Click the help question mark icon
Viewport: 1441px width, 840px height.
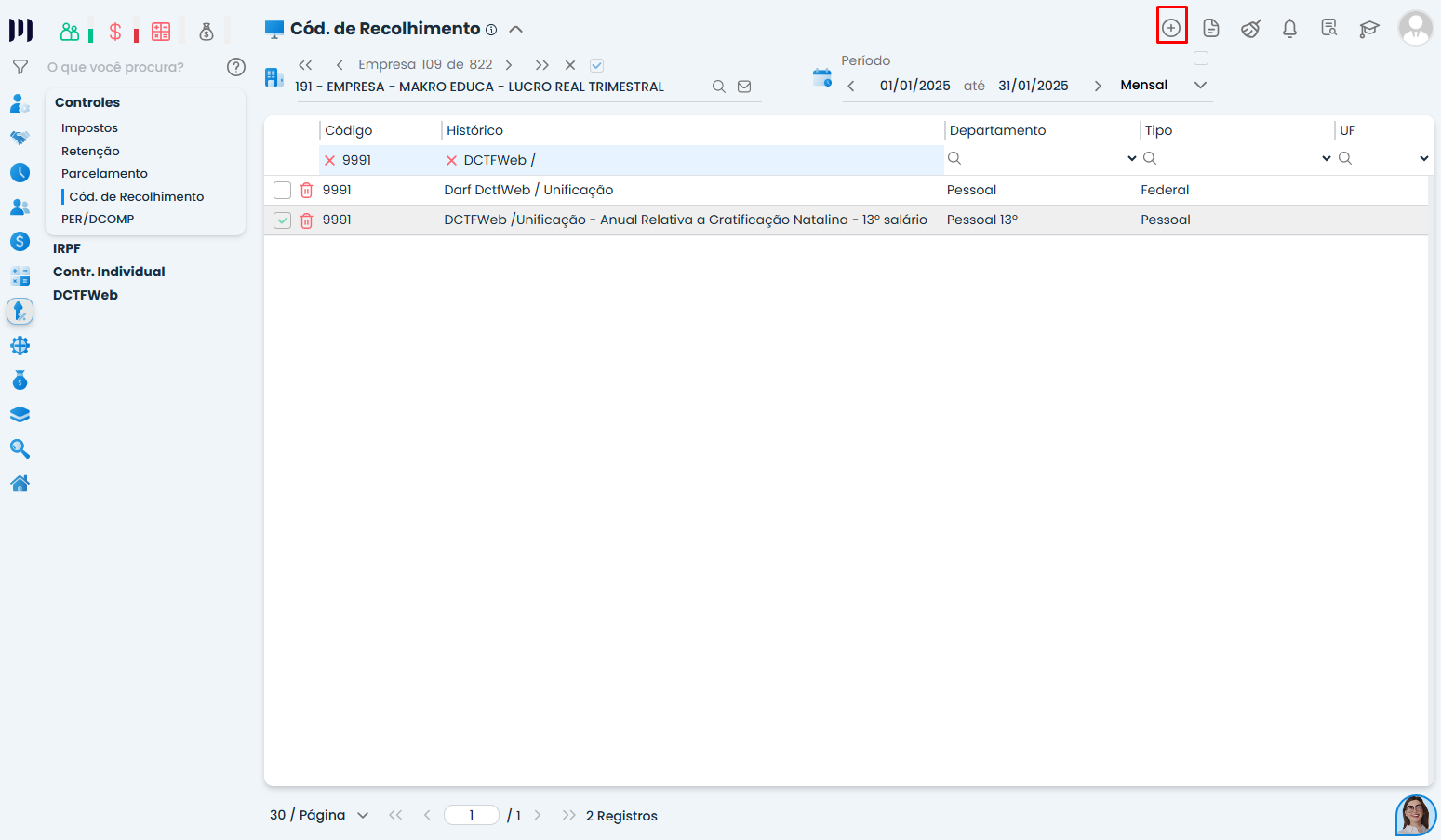tap(236, 67)
